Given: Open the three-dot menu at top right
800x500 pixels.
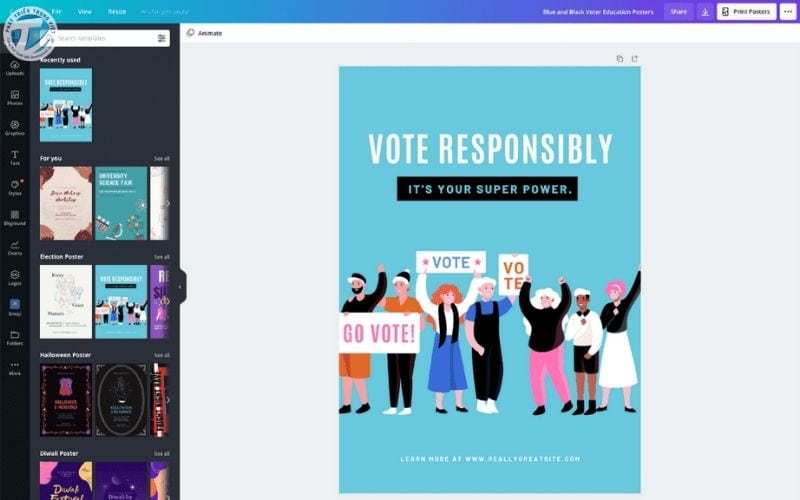Looking at the screenshot, I should [x=788, y=12].
